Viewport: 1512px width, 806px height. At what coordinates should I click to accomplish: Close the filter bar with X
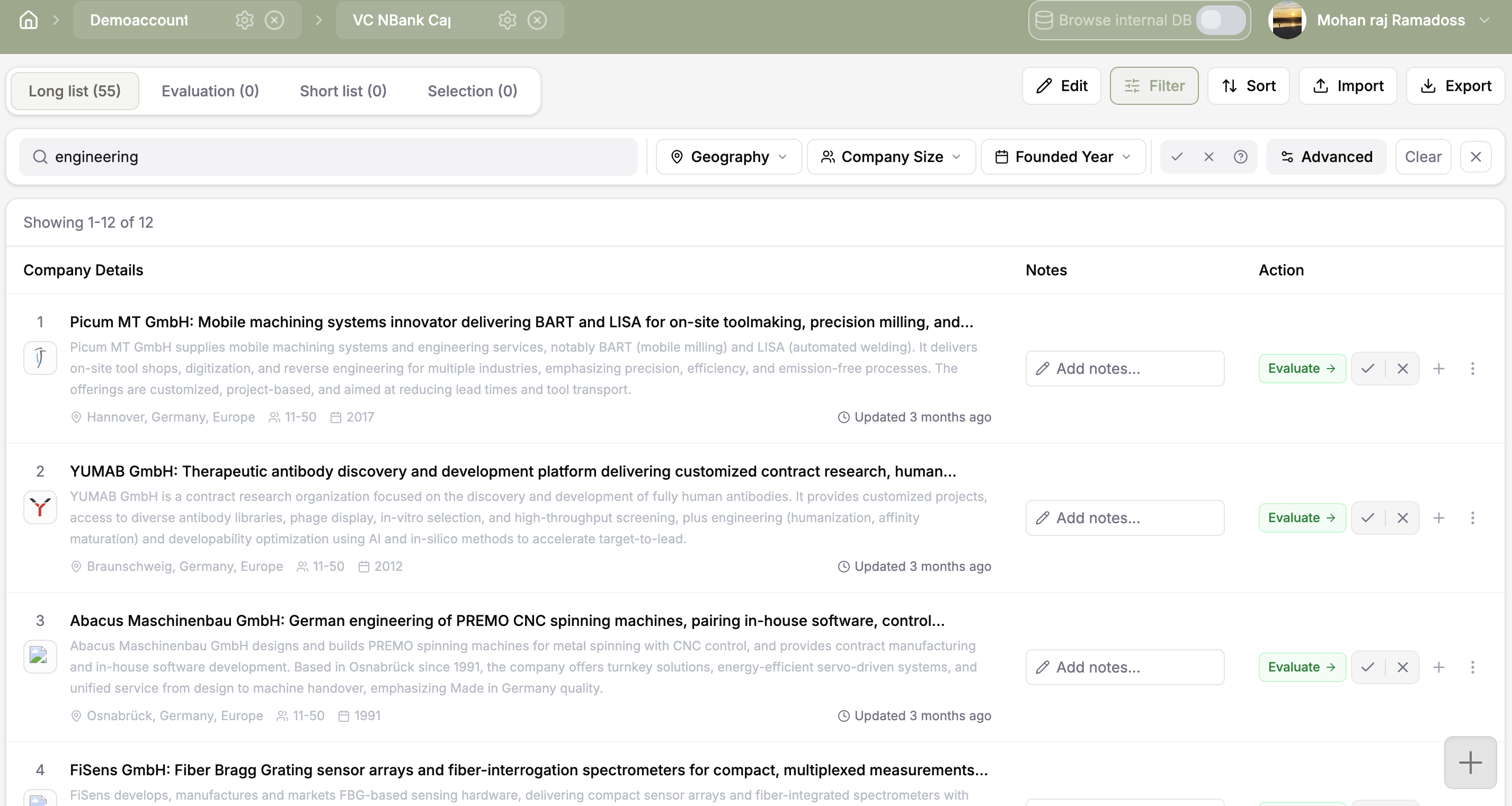pyautogui.click(x=1475, y=157)
